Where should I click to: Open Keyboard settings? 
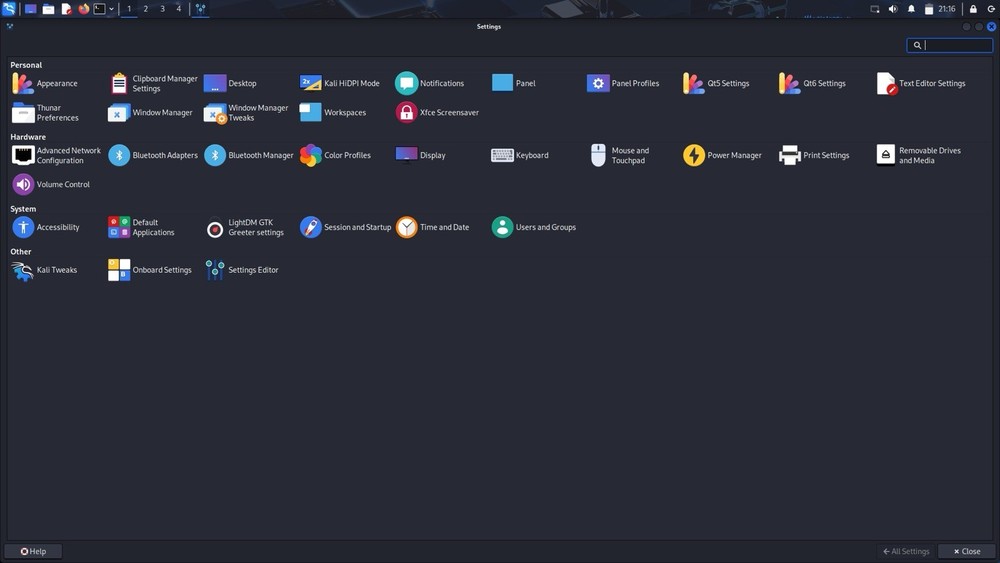point(520,156)
